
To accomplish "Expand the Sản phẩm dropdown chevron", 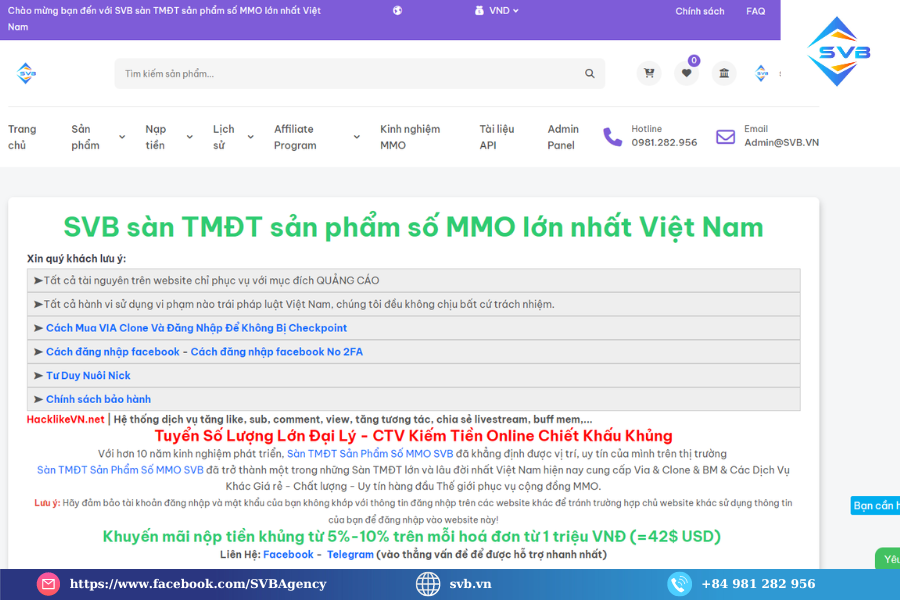I will [122, 137].
